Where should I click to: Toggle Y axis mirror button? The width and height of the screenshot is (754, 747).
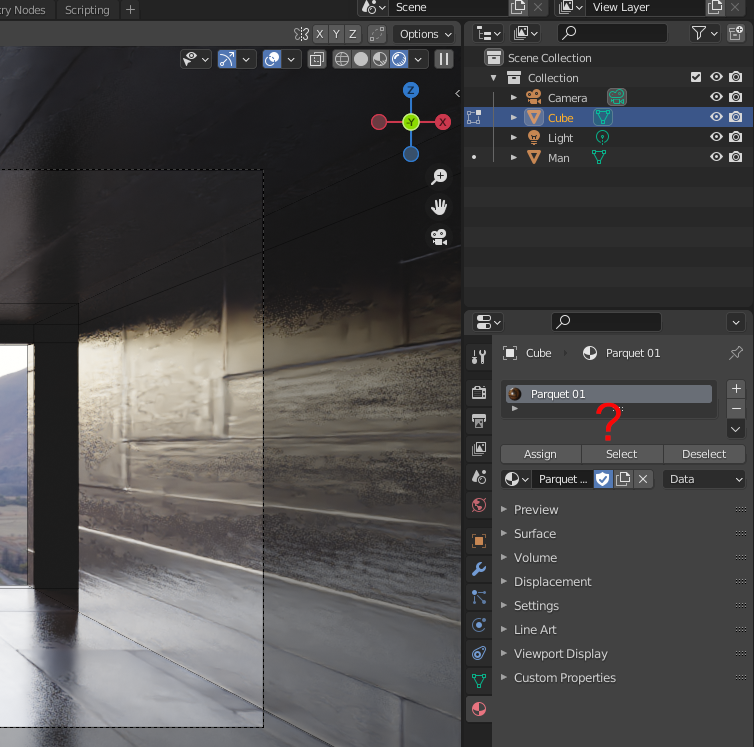[x=336, y=34]
